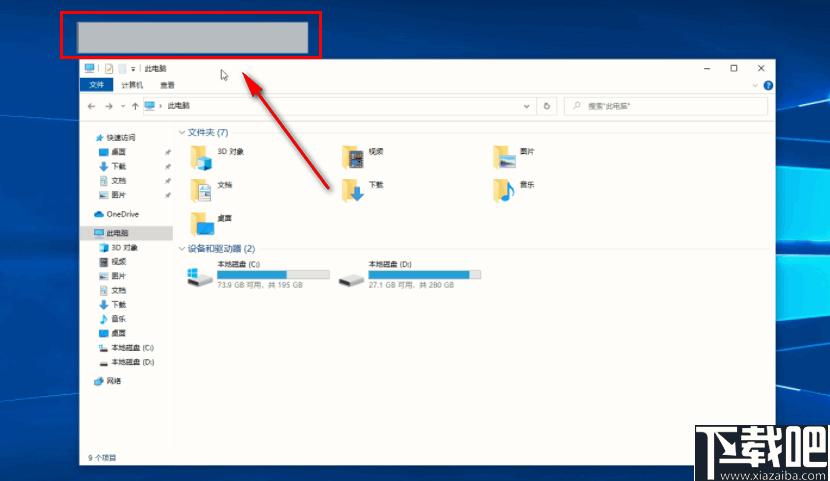The height and width of the screenshot is (481, 830).
Task: Open the 3D 对象 folder icon
Action: pyautogui.click(x=203, y=157)
